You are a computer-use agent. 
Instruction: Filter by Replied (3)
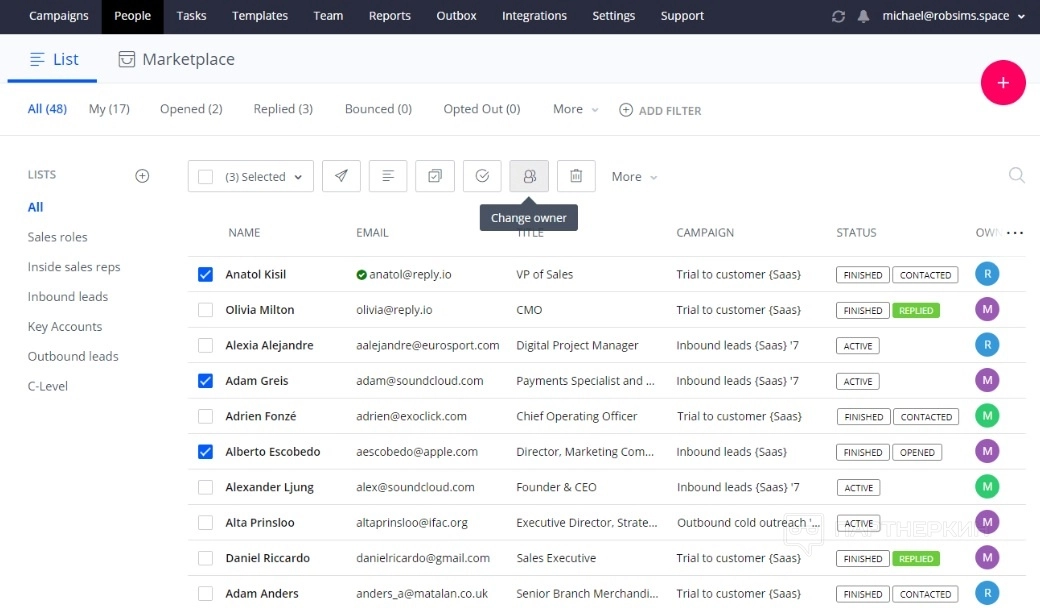(283, 109)
